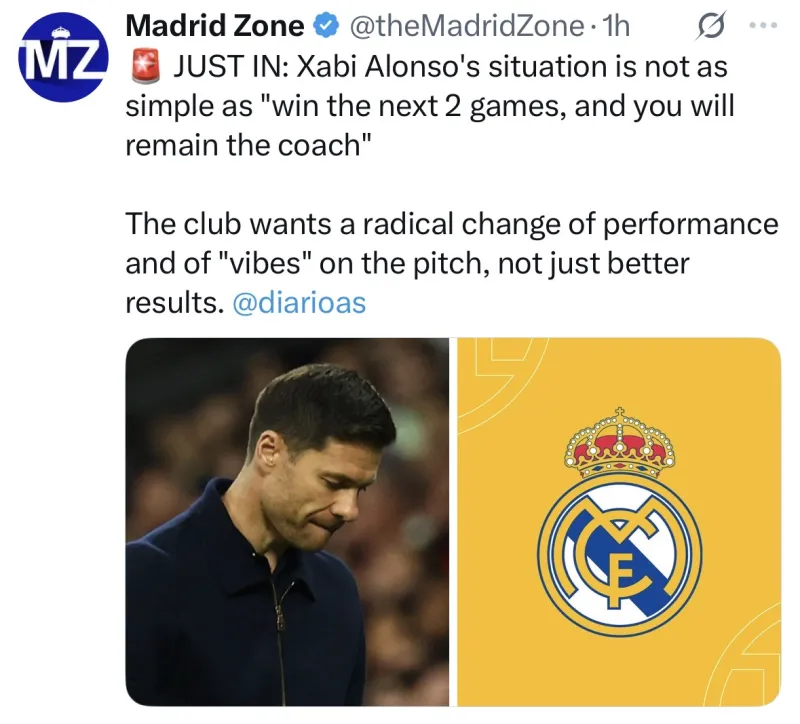The height and width of the screenshot is (724, 800).
Task: Click the white divider between the images
Action: coord(453,522)
